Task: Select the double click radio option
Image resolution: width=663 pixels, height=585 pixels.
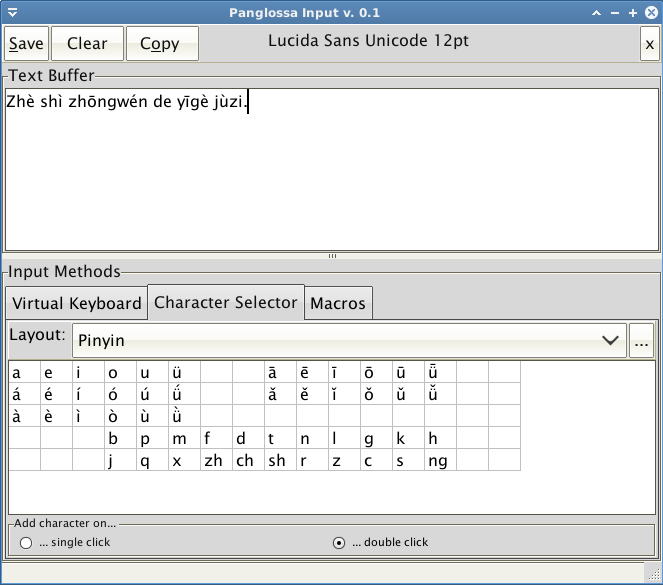Action: (x=339, y=542)
